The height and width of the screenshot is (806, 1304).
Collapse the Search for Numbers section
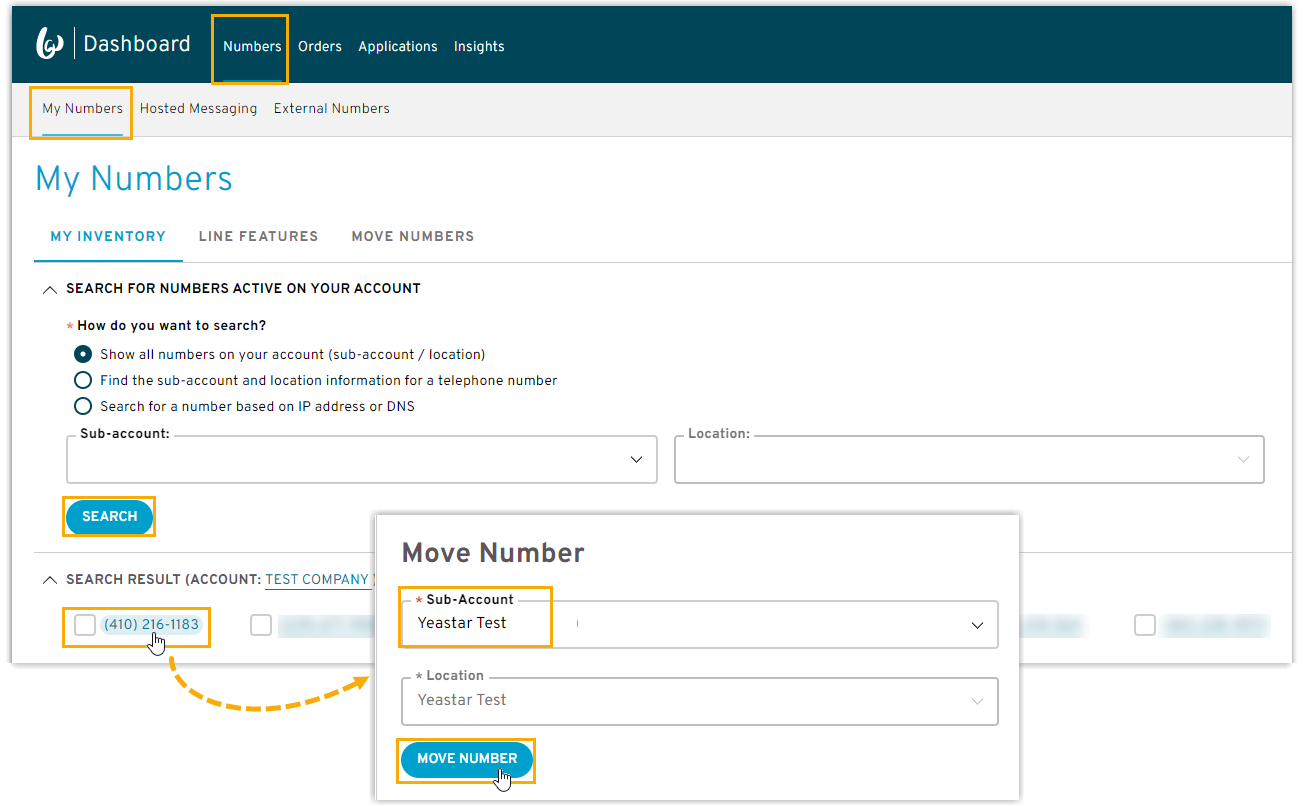50,289
